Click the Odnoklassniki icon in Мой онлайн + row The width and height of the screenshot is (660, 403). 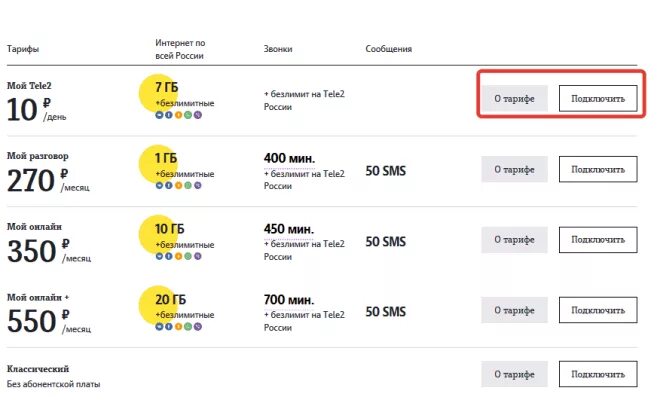pyautogui.click(x=179, y=327)
